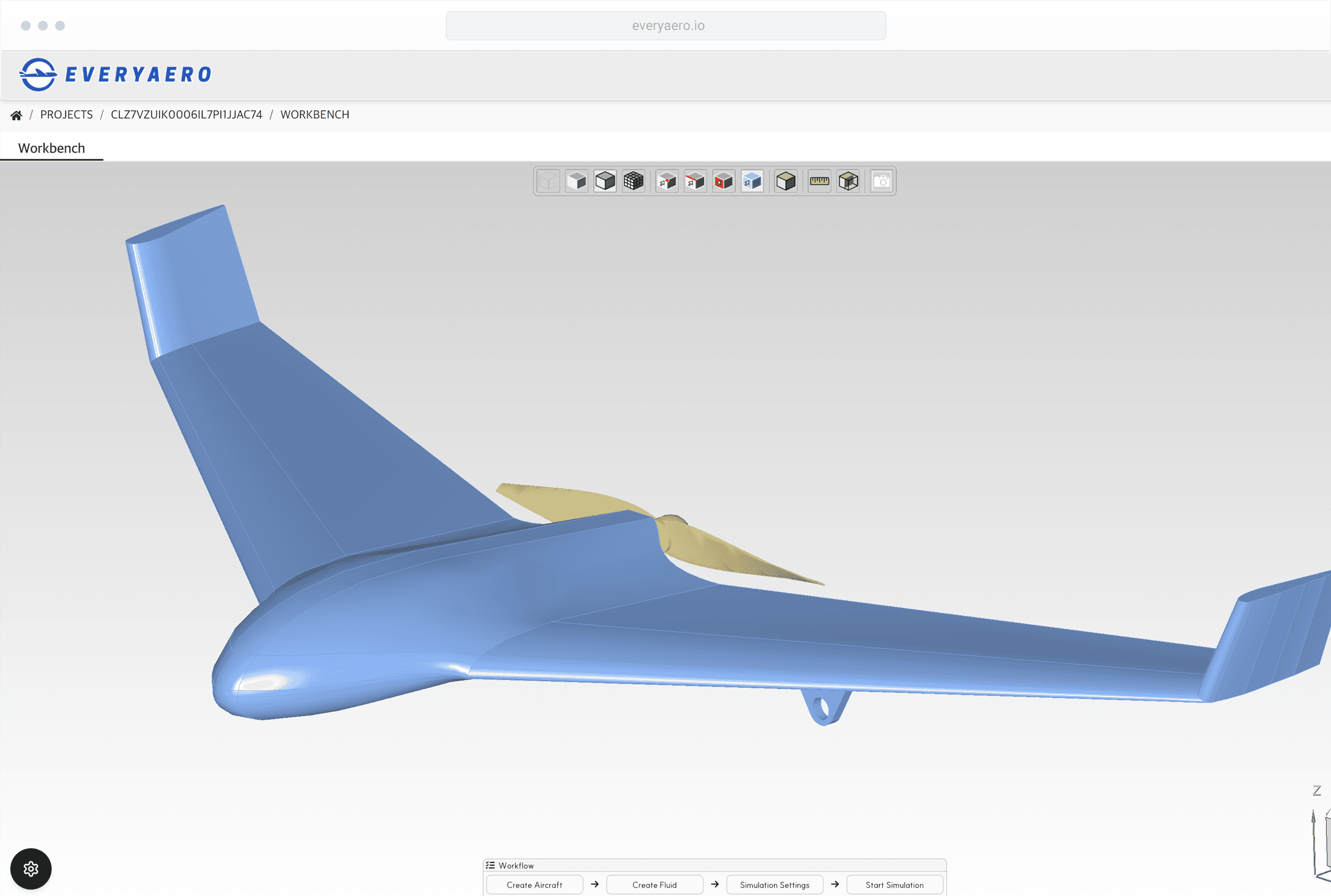
Task: Click the tan-topped cube view icon
Action: point(785,181)
